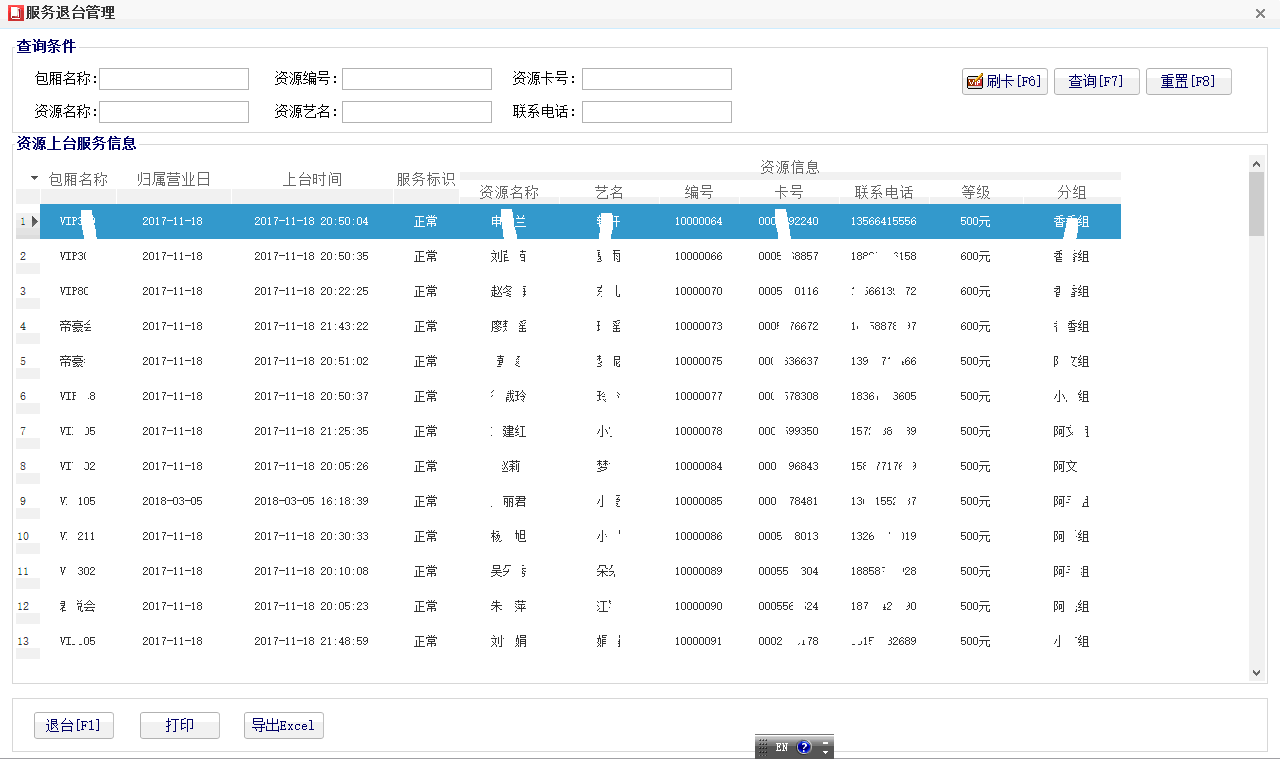Viewport: 1280px width, 759px height.
Task: Select row with number 10000066
Action: (568, 256)
